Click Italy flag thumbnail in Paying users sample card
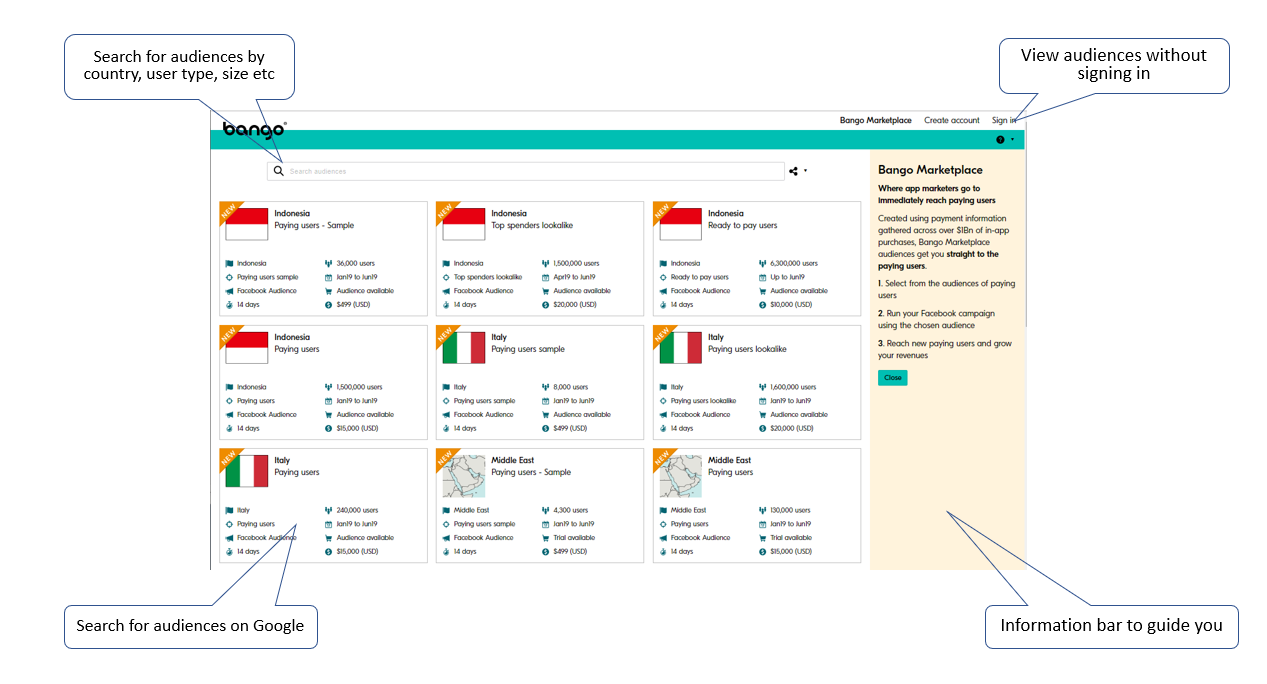The width and height of the screenshot is (1267, 684). tap(464, 348)
